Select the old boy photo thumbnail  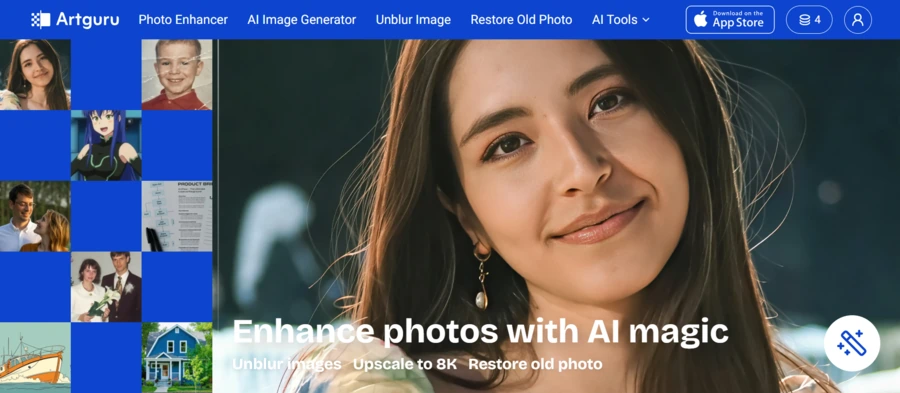point(177,75)
